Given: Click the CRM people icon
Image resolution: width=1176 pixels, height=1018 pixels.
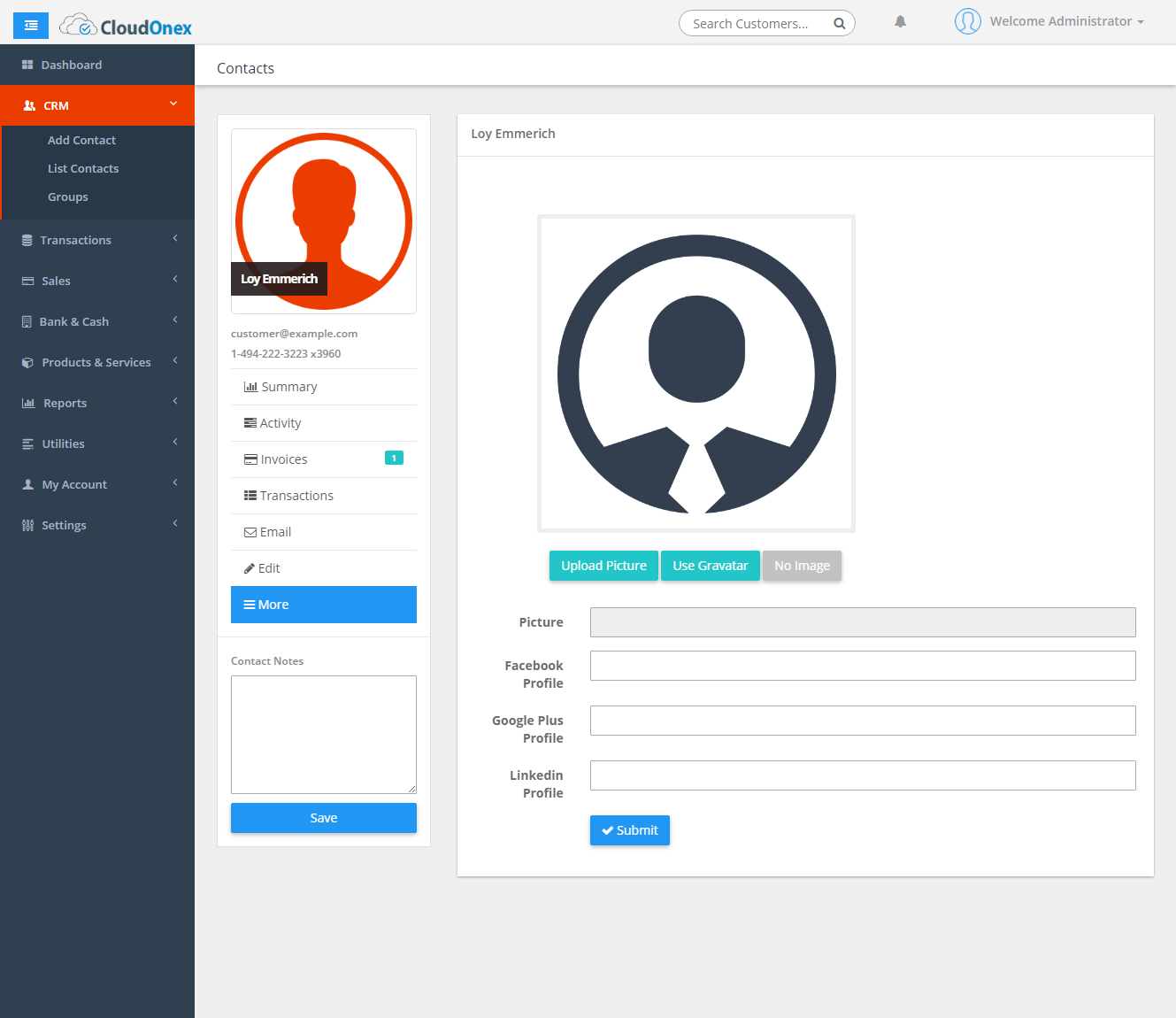Looking at the screenshot, I should tap(29, 105).
